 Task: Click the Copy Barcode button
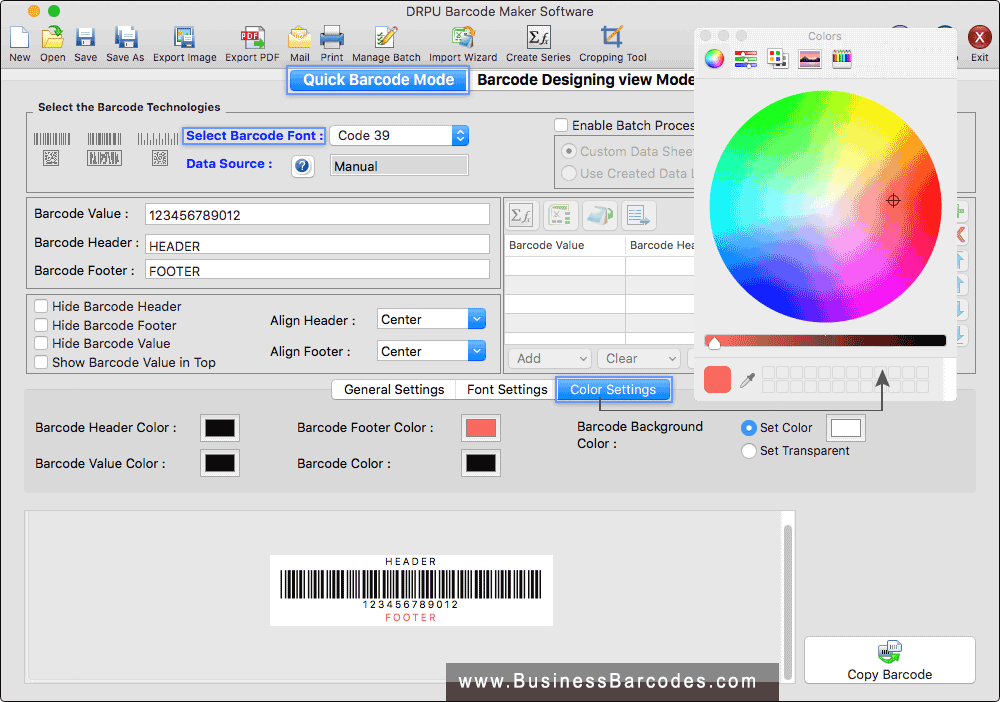(890, 661)
